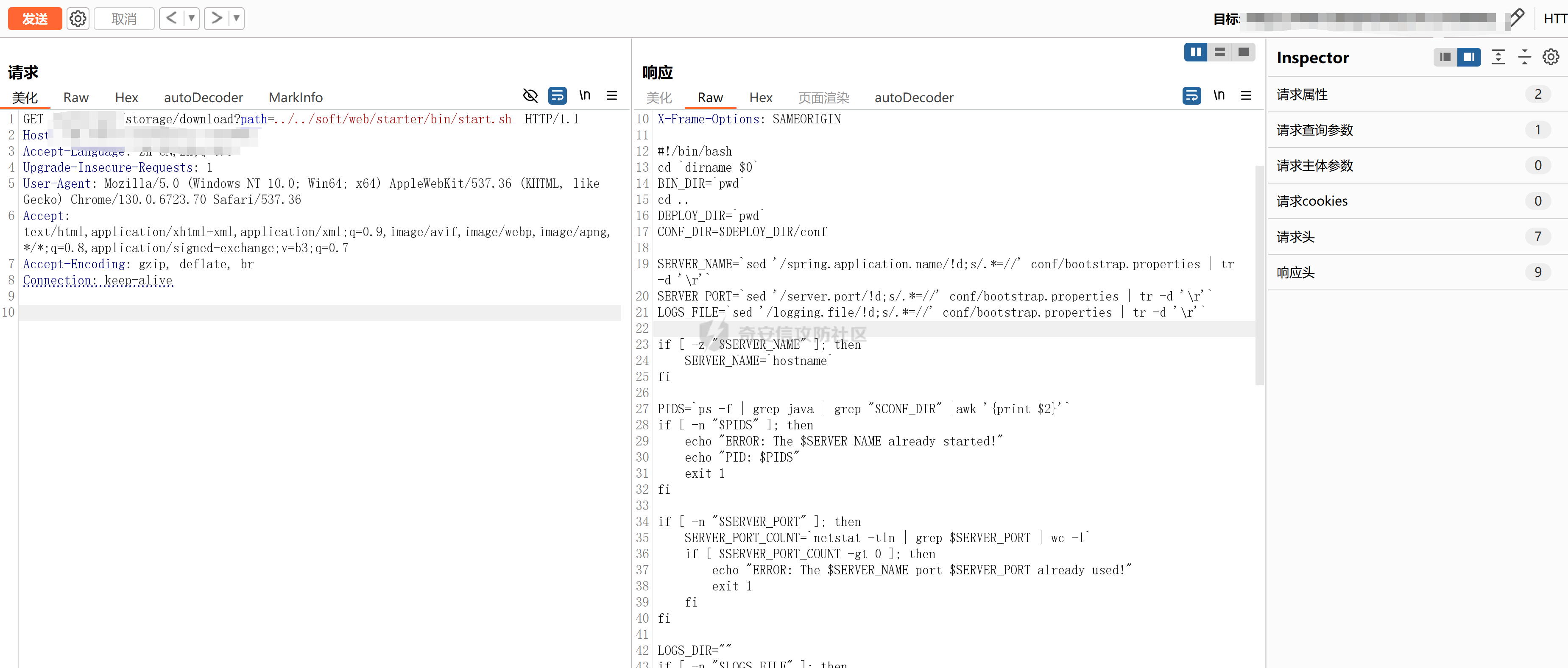Select side-by-side split layout icon
Image resolution: width=1568 pixels, height=668 pixels.
(x=1195, y=52)
